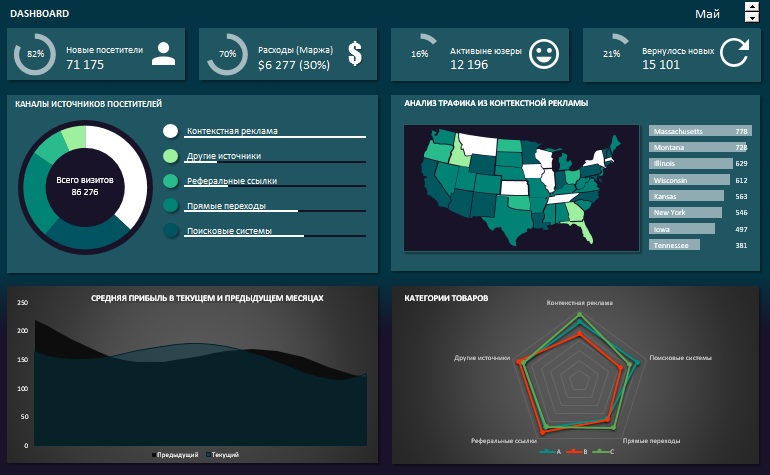
Task: Select the 82% progress ring
Action: 36,54
